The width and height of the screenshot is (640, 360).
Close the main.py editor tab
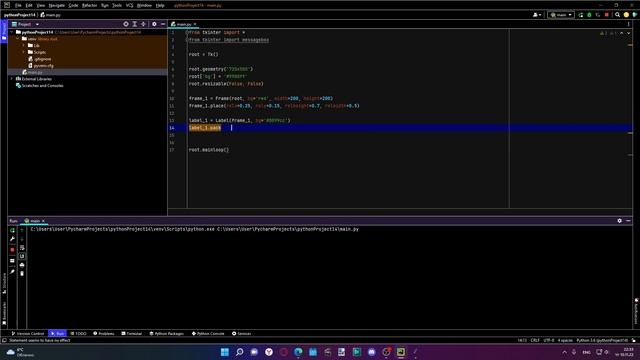pos(195,24)
